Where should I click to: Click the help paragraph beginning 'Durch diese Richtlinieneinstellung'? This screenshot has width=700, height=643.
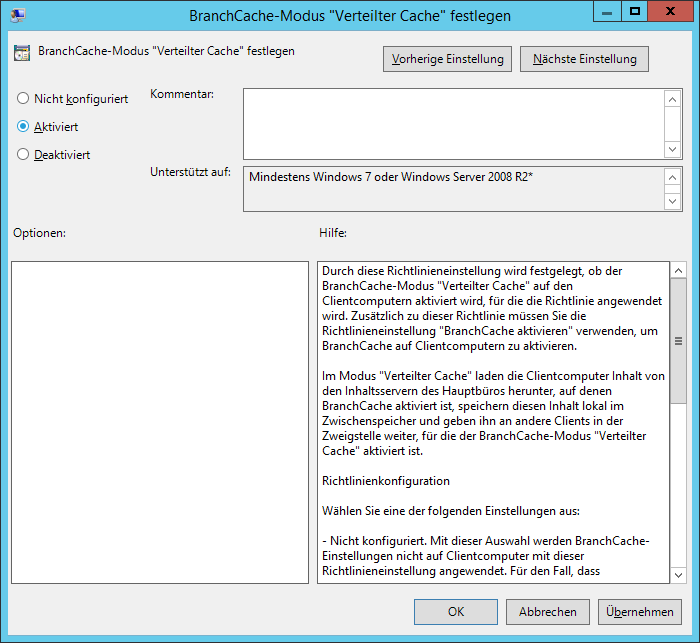coord(492,309)
